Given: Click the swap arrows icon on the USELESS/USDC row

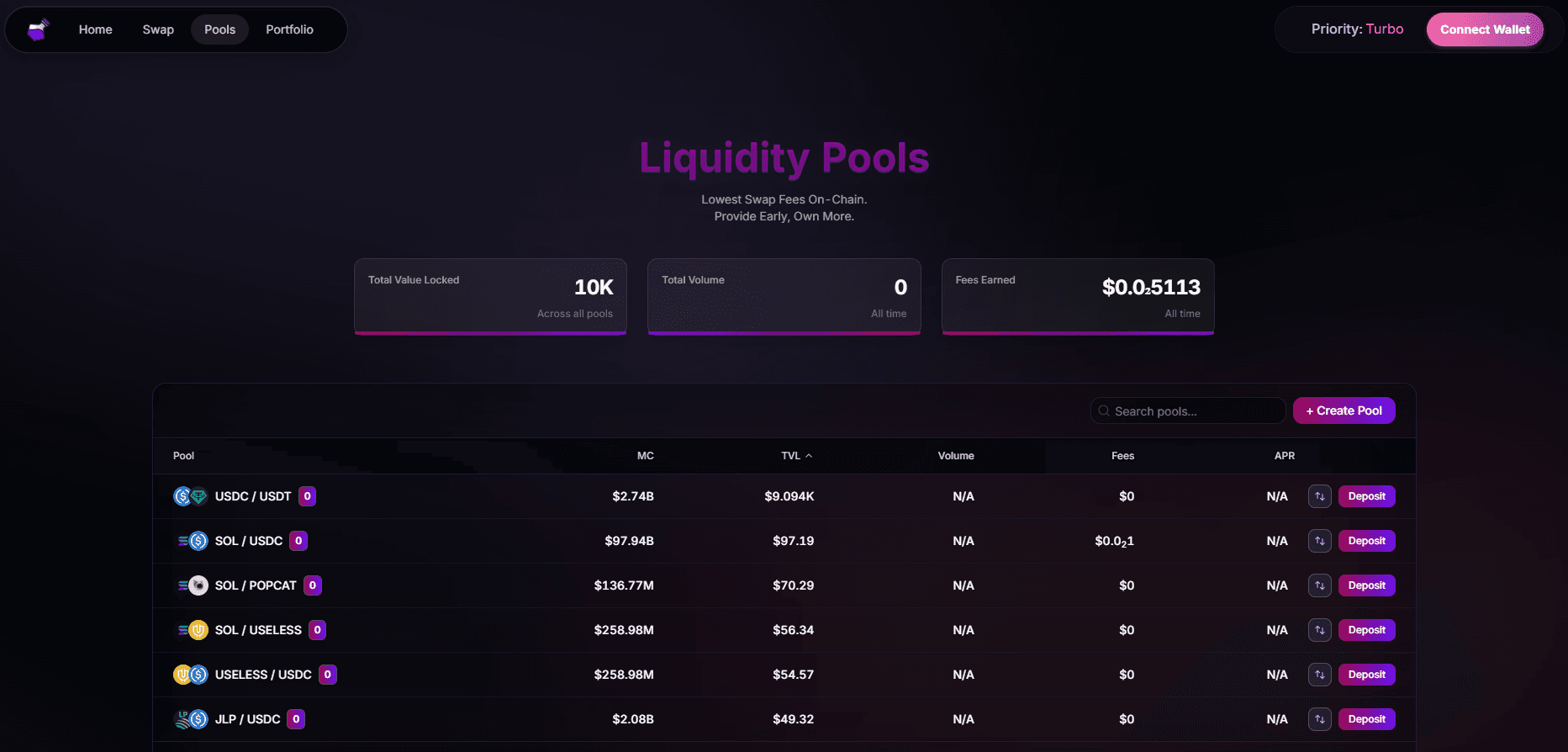Looking at the screenshot, I should point(1319,674).
